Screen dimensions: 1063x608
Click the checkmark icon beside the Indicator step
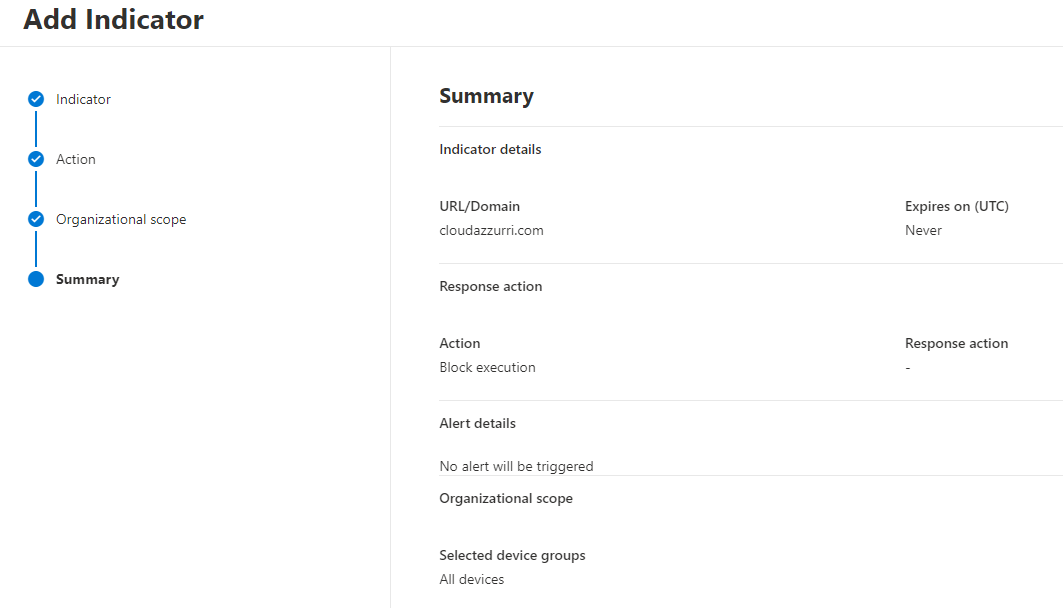(36, 99)
